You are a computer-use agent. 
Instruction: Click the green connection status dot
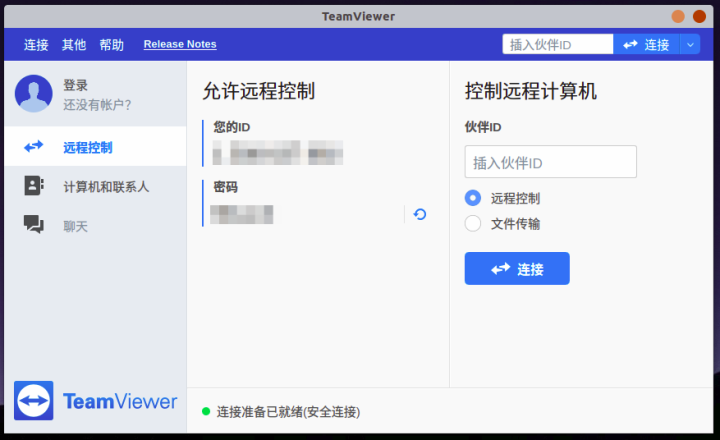206,412
